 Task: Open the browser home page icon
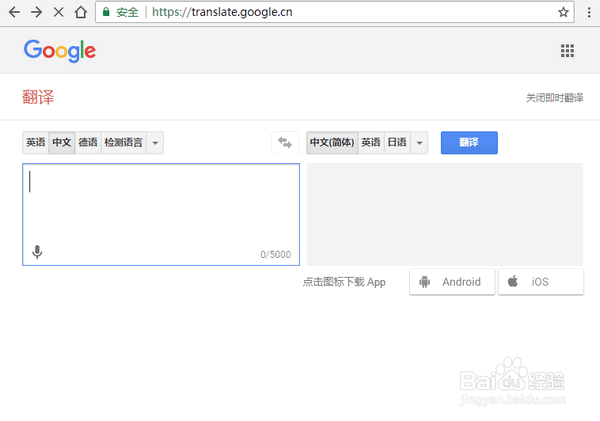tap(81, 12)
